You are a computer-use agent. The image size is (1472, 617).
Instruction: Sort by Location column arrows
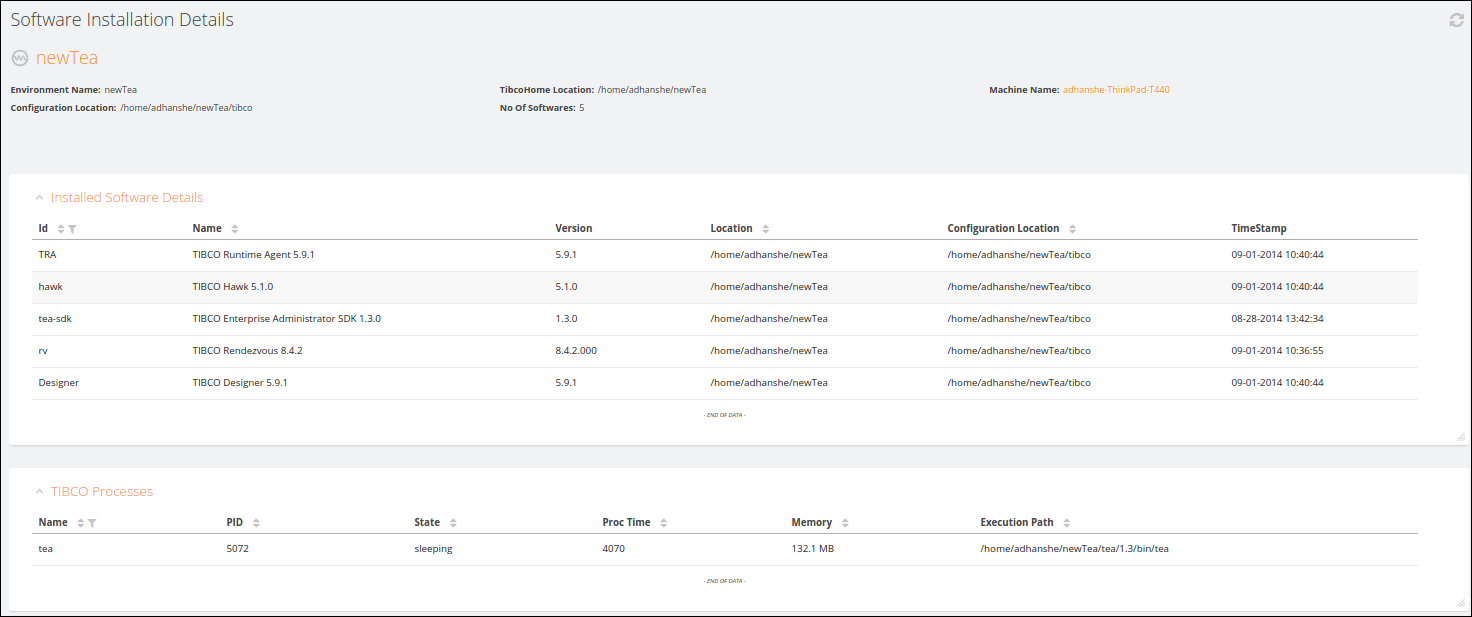[x=765, y=229]
